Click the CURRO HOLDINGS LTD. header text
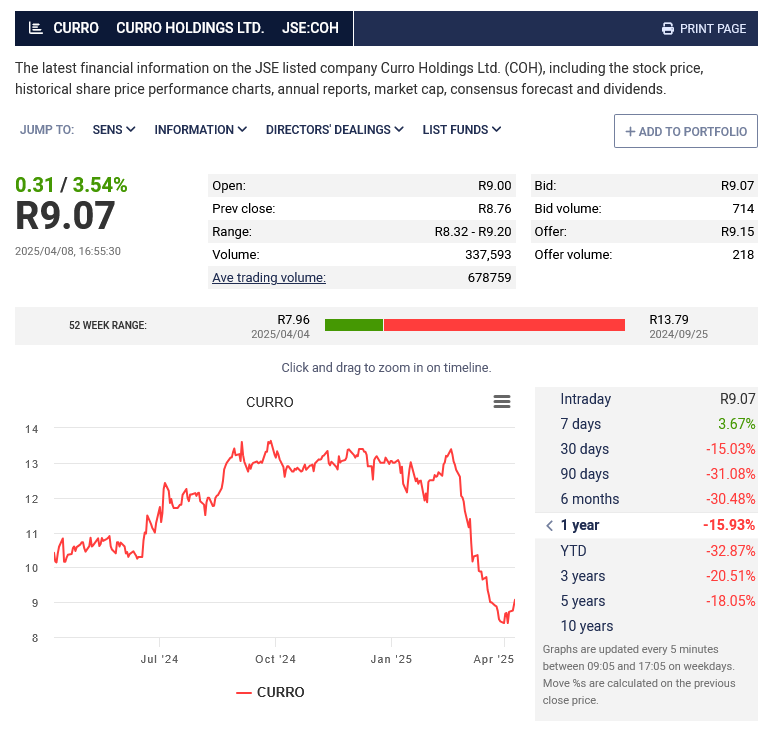The width and height of the screenshot is (769, 734). [x=190, y=28]
